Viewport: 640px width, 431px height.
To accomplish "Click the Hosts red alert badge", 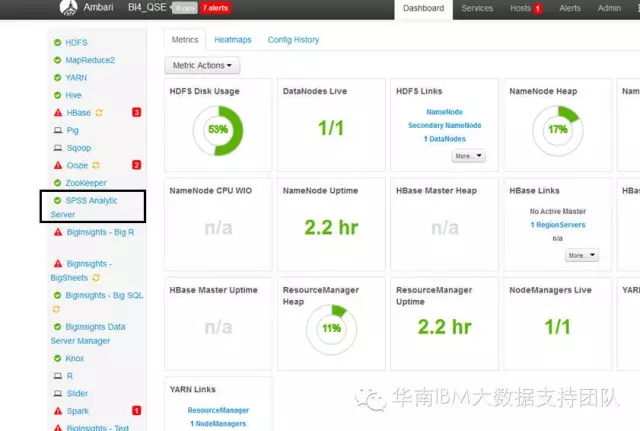I will pyautogui.click(x=538, y=9).
